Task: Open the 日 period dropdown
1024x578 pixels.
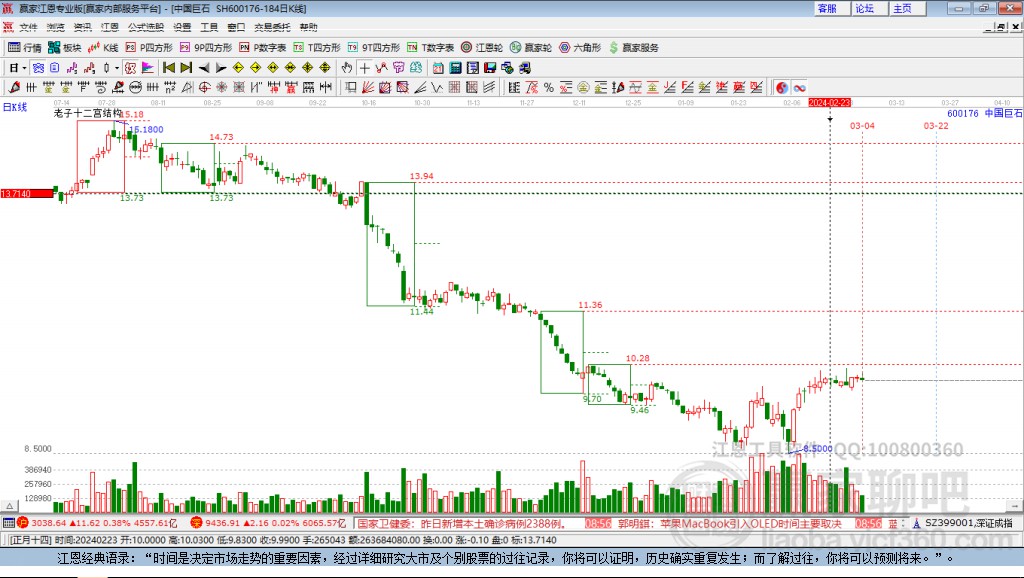Action: (x=17, y=68)
